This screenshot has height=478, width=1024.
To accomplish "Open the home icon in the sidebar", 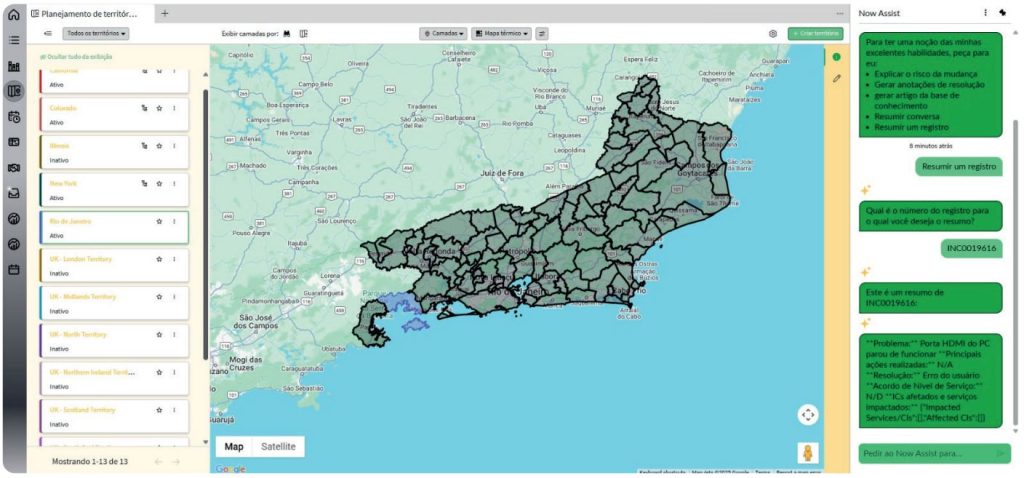I will click(x=13, y=14).
